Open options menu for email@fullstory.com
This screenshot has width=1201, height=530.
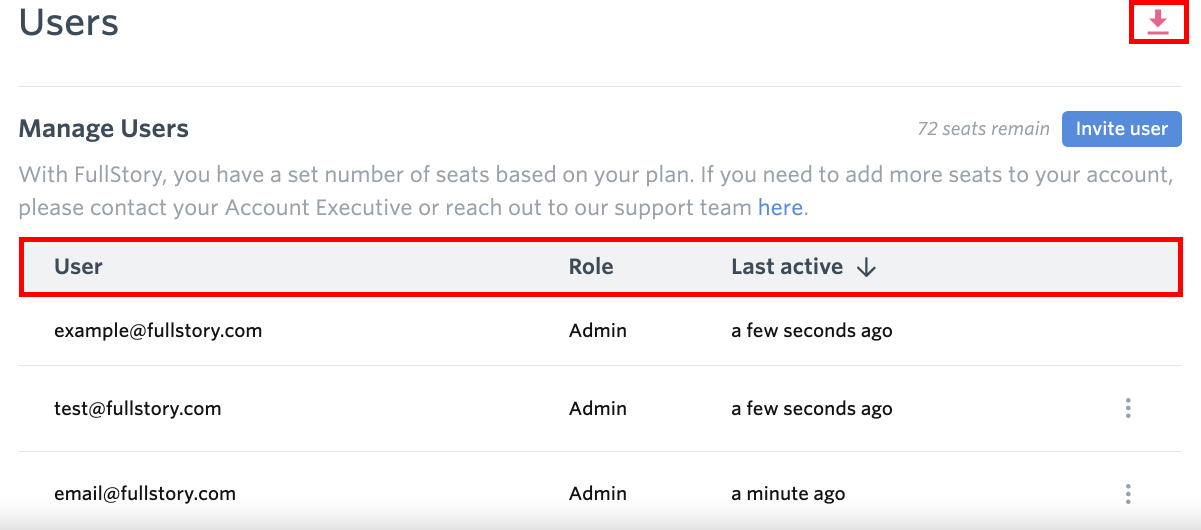coord(1128,493)
